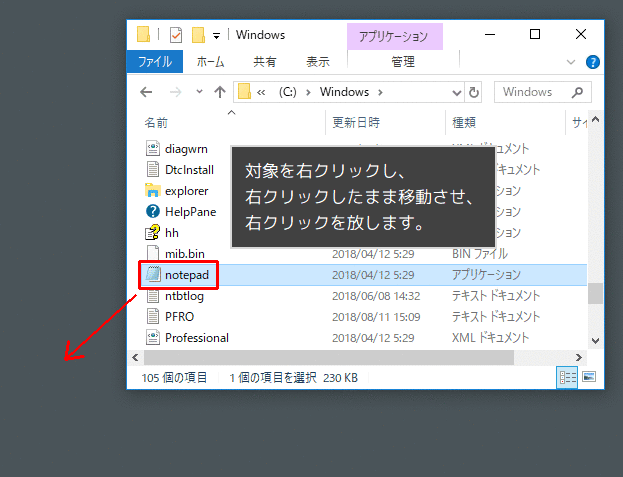
Task: Open recent locations dropdown arrow
Action: tap(196, 92)
